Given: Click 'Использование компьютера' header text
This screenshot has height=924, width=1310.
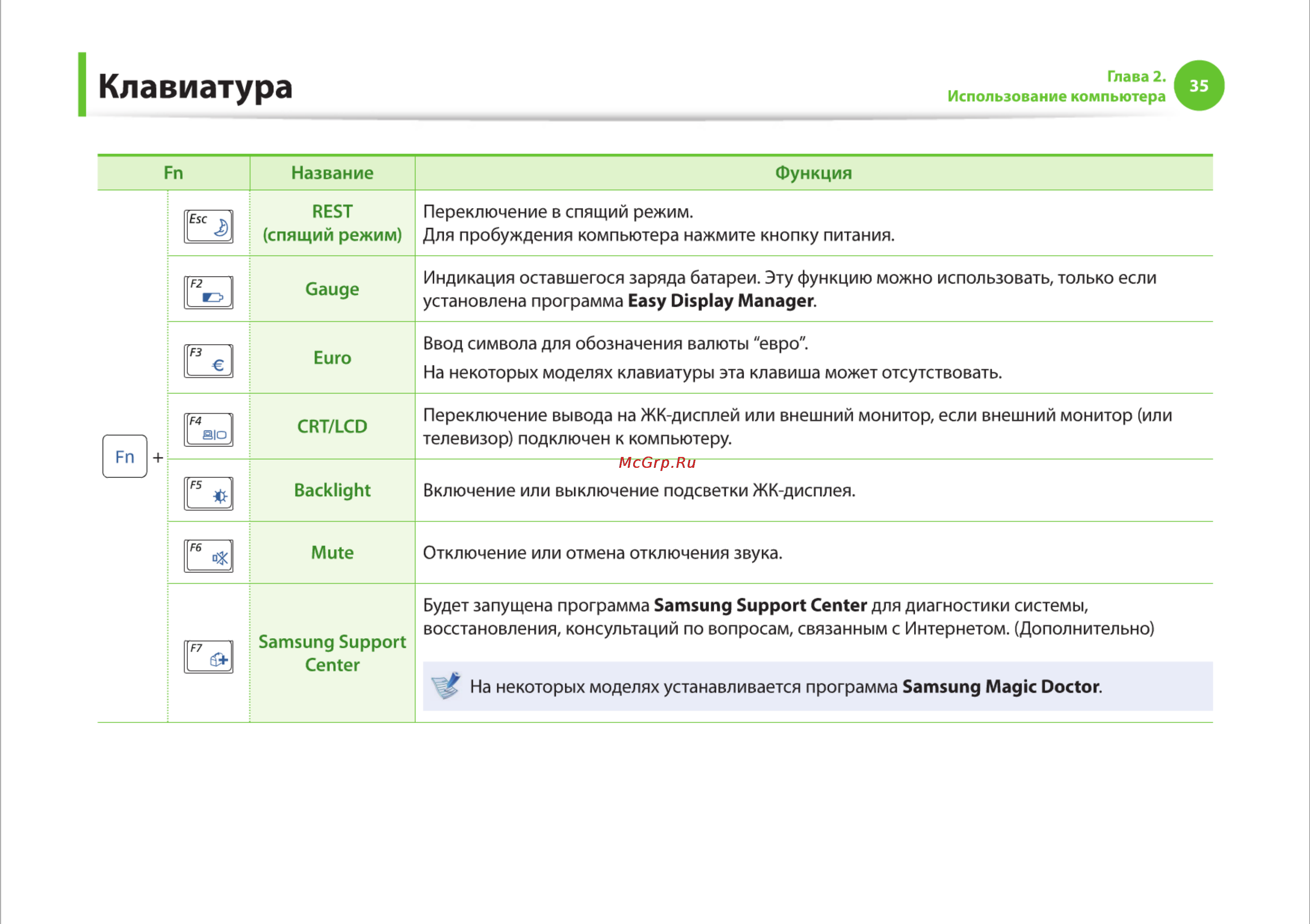Looking at the screenshot, I should pyautogui.click(x=1056, y=96).
